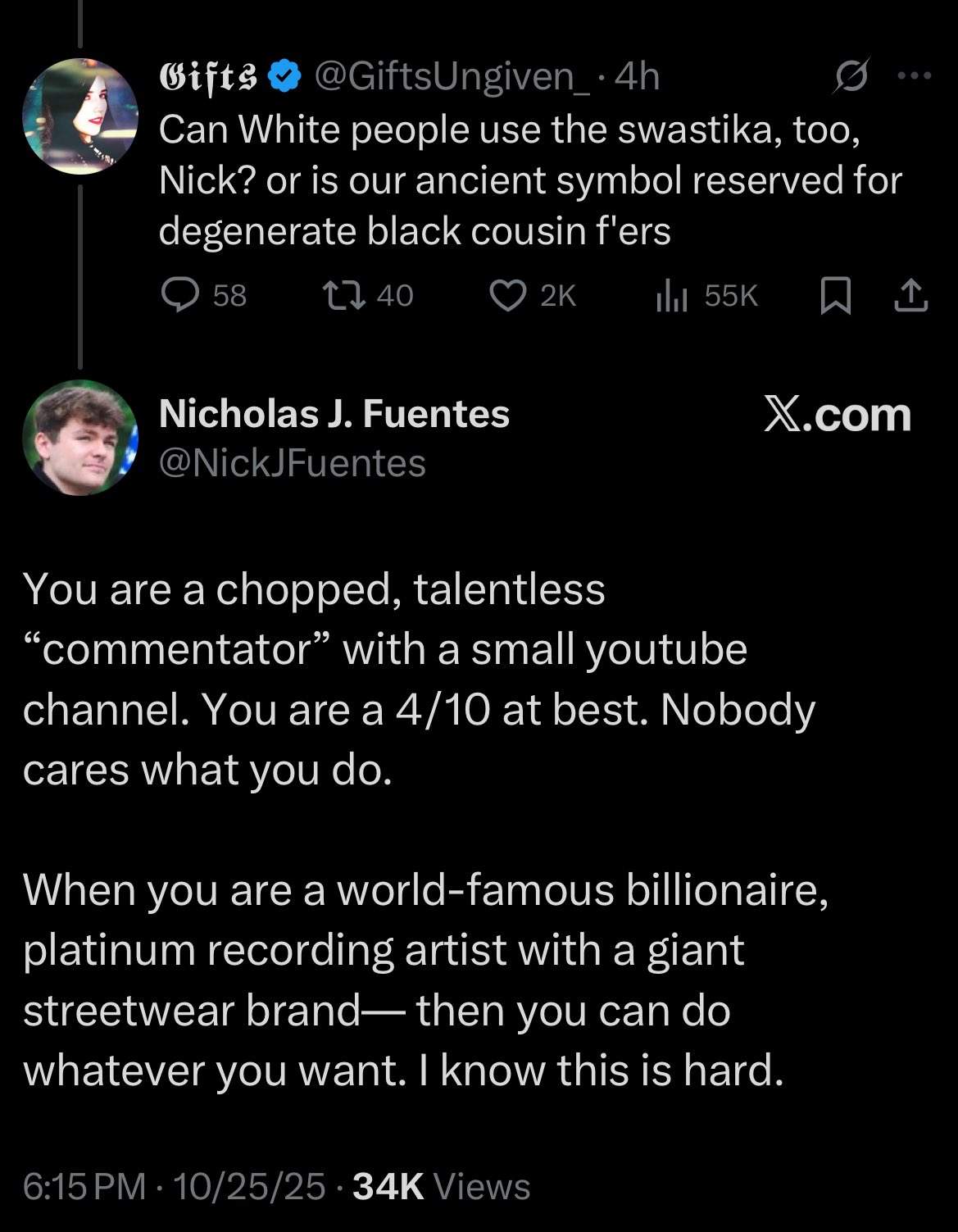The width and height of the screenshot is (958, 1232).
Task: Open view analytics bar chart icon
Action: tap(671, 295)
